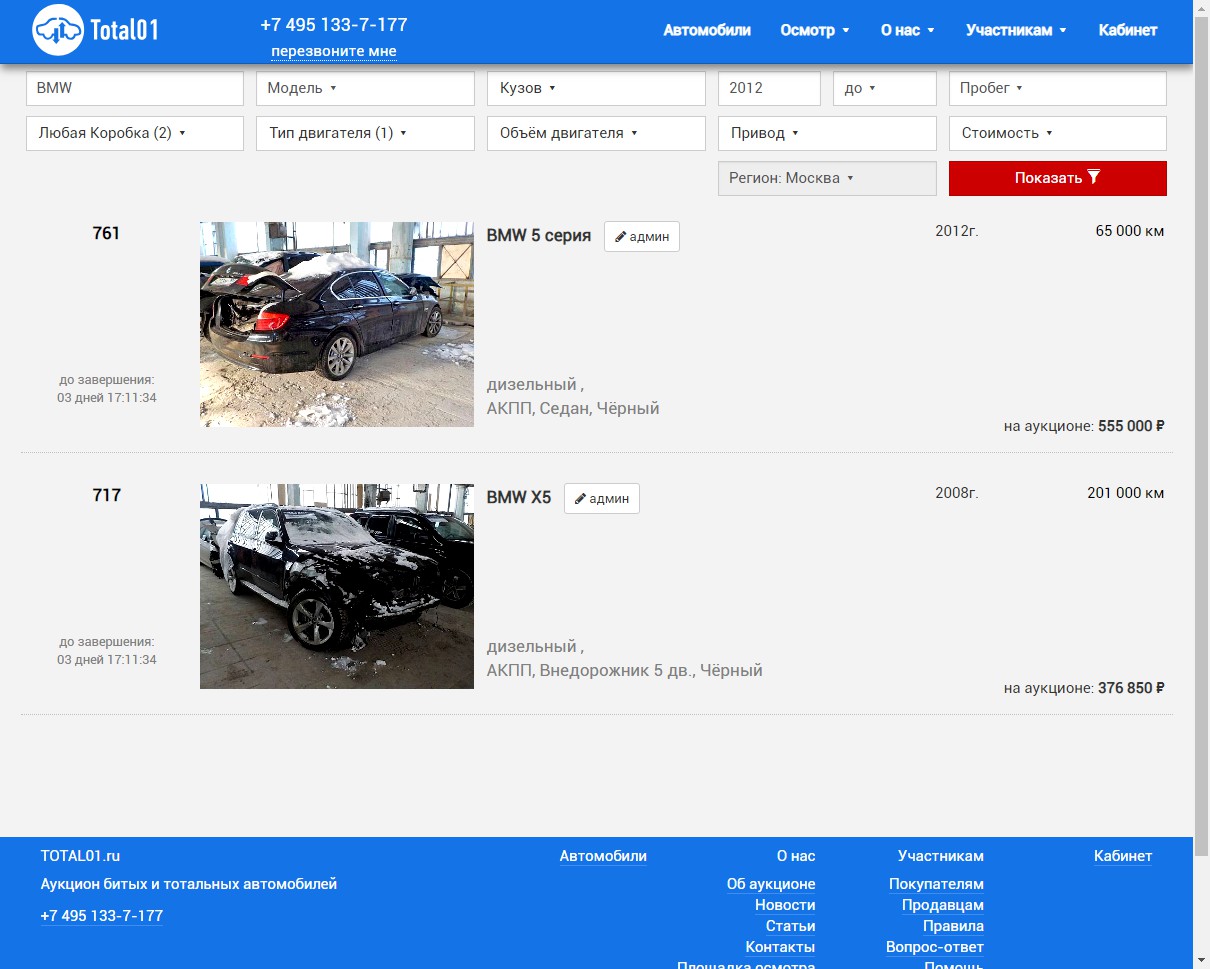Open the Участникам header menu
Viewport: 1210px width, 969px height.
click(1016, 30)
